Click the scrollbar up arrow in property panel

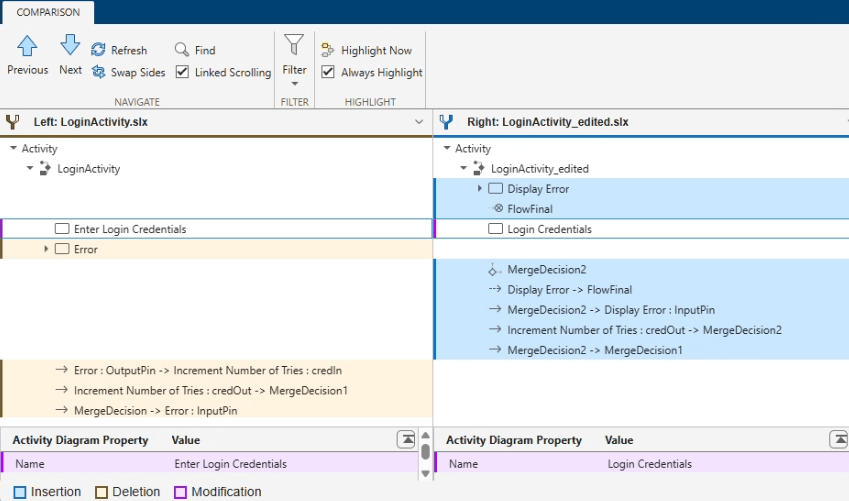426,435
